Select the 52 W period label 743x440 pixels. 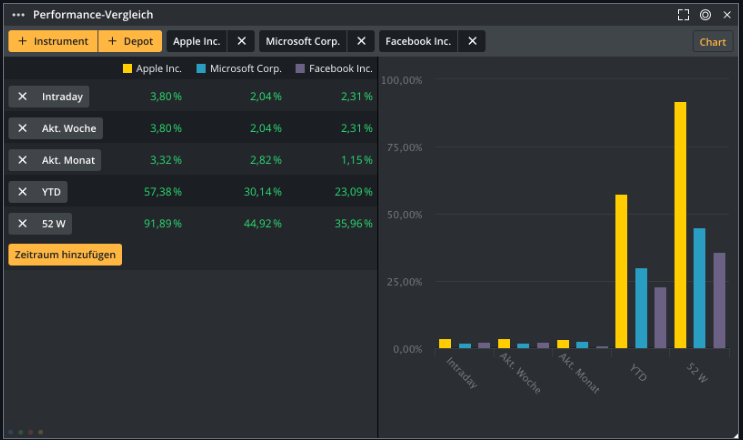click(x=54, y=224)
